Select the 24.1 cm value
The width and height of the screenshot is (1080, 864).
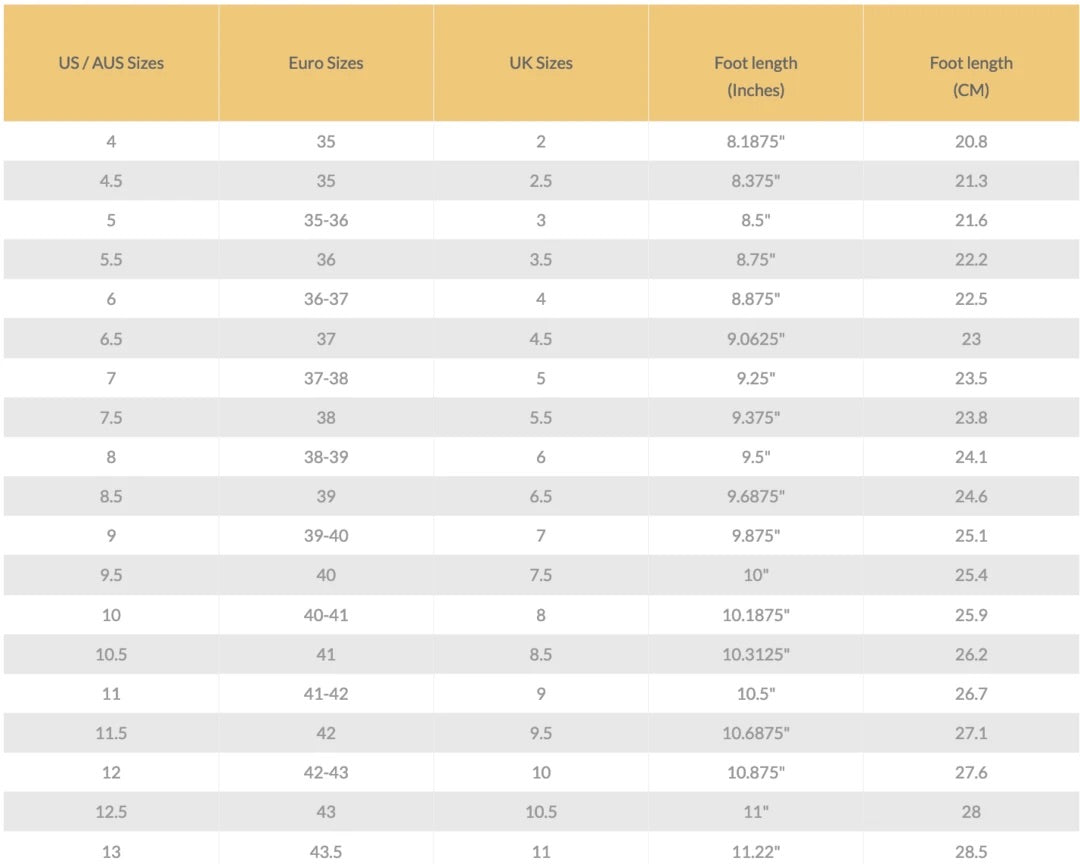971,457
